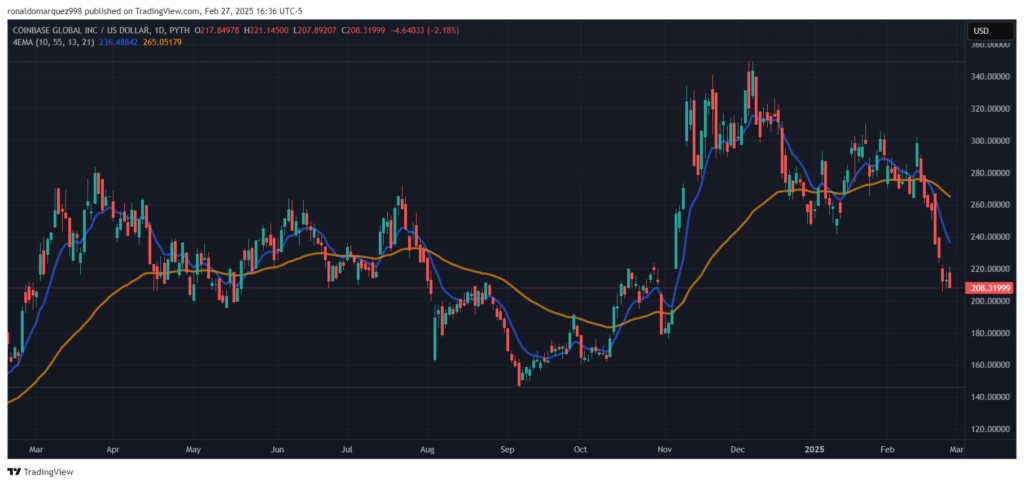Click the current price label 208.31999
Viewport: 1024px width, 484px height.
click(x=988, y=288)
